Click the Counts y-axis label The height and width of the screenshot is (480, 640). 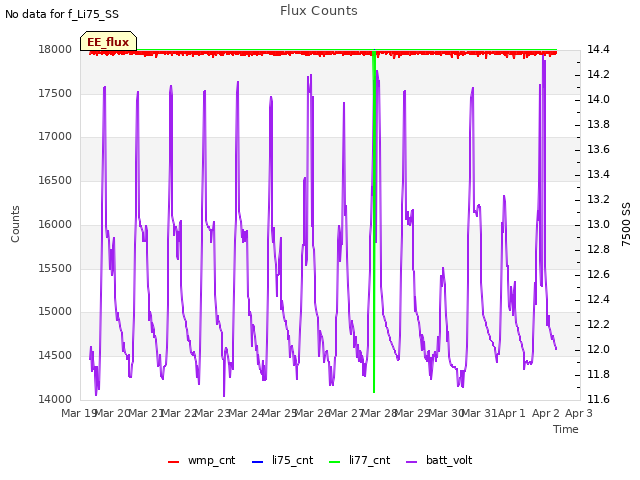(x=15, y=224)
